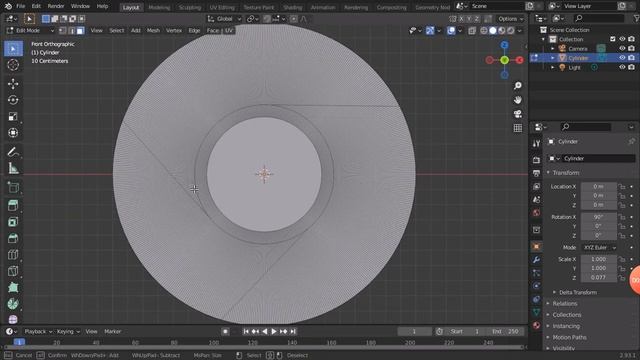Screen dimensions: 640x360
Task: Jump to the start frame
Action: click(x=246, y=331)
